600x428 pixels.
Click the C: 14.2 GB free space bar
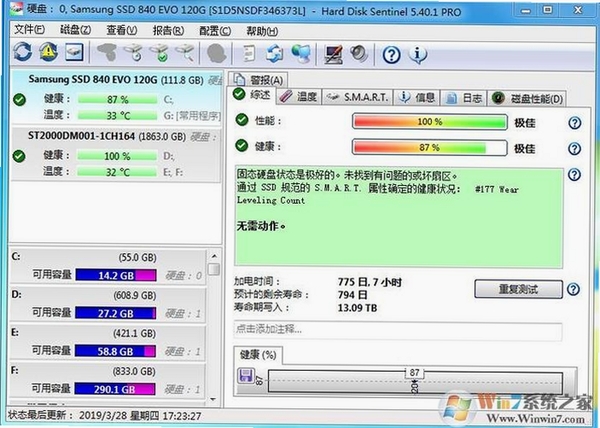pyautogui.click(x=116, y=275)
